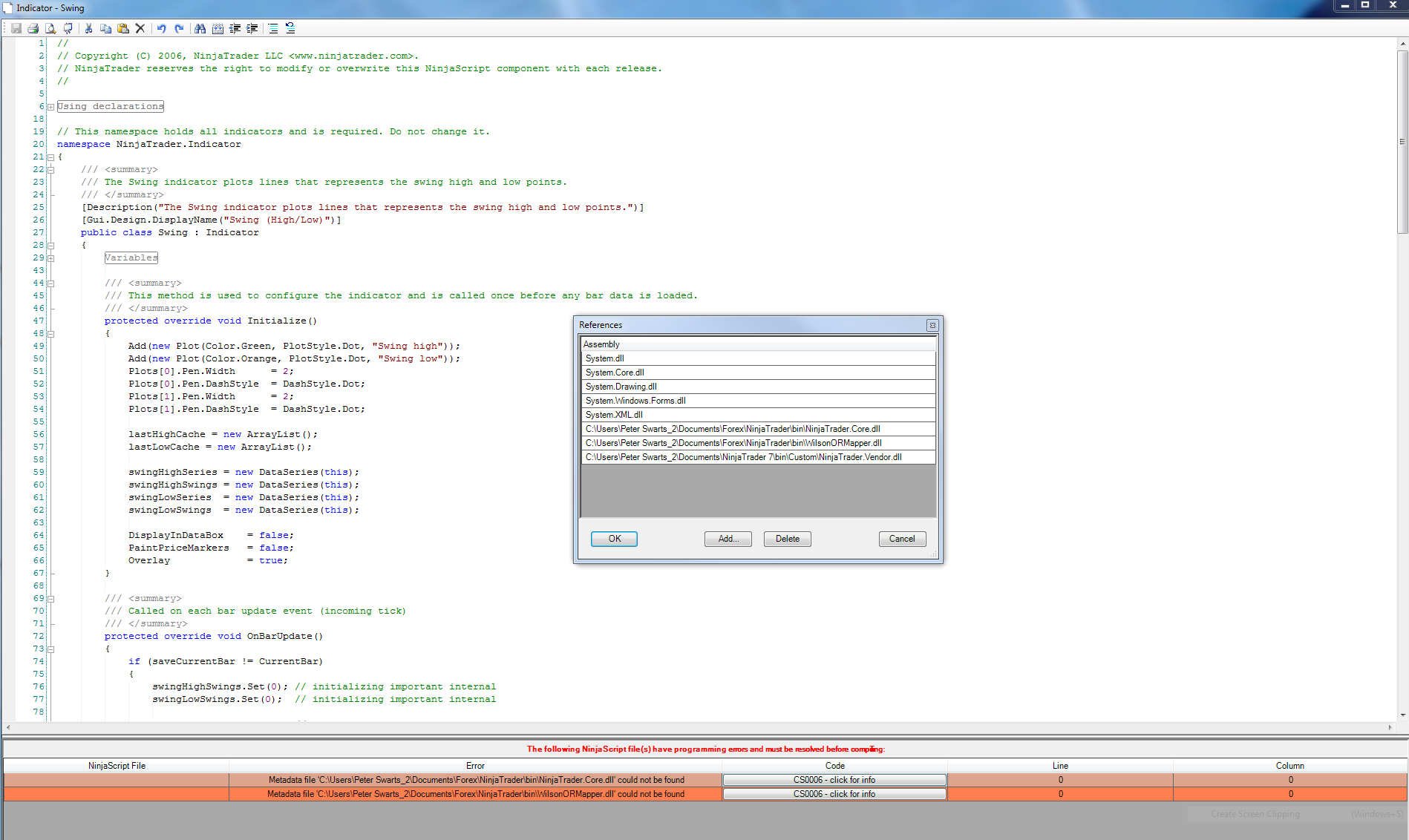The height and width of the screenshot is (840, 1409).
Task: Cancel the References dialog
Action: pyautogui.click(x=902, y=539)
